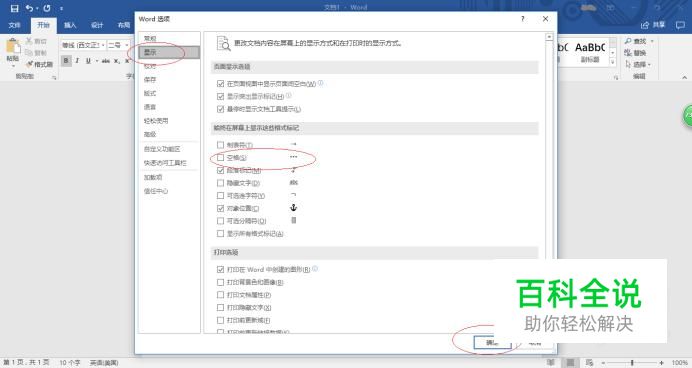692x368 pixels.
Task: Click the Save icon in quick access toolbar
Action: [x=15, y=8]
